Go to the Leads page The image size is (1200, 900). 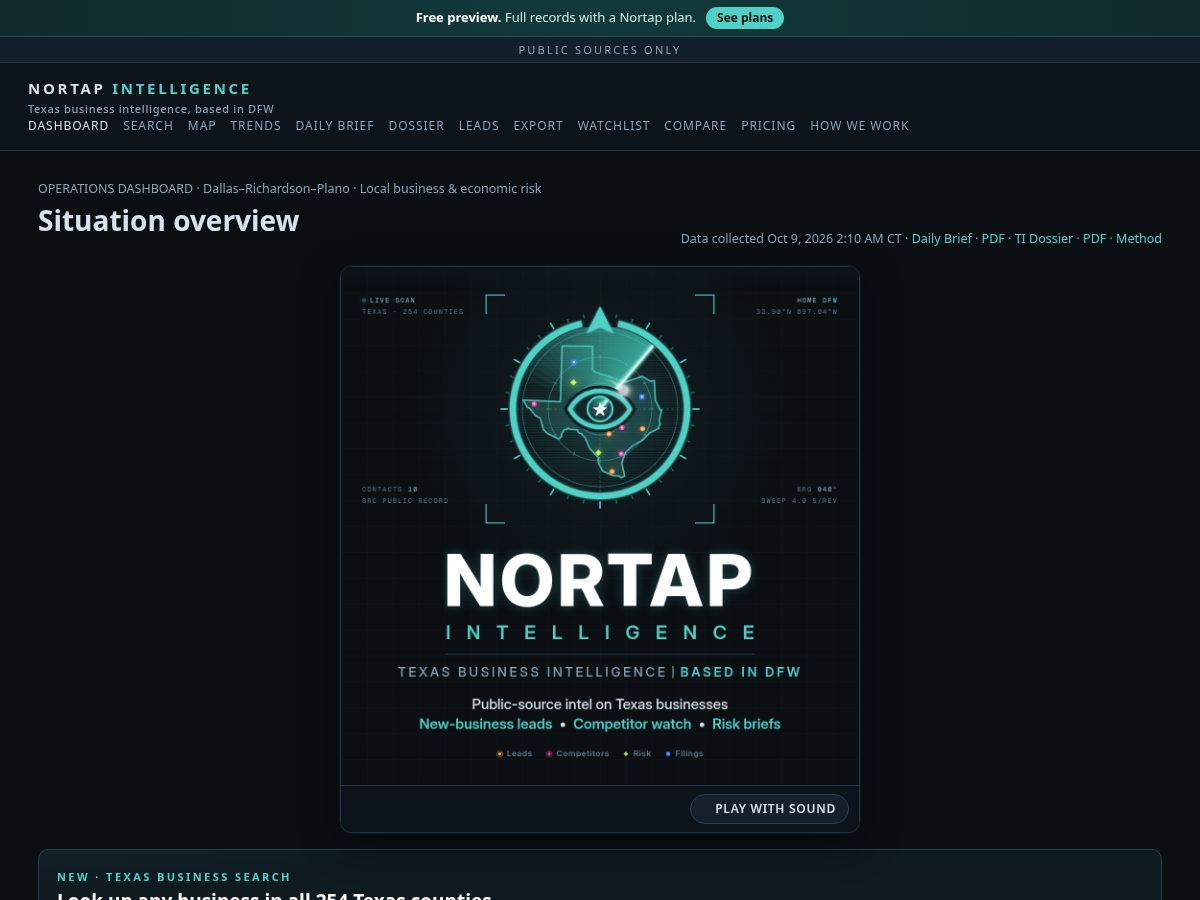click(479, 126)
